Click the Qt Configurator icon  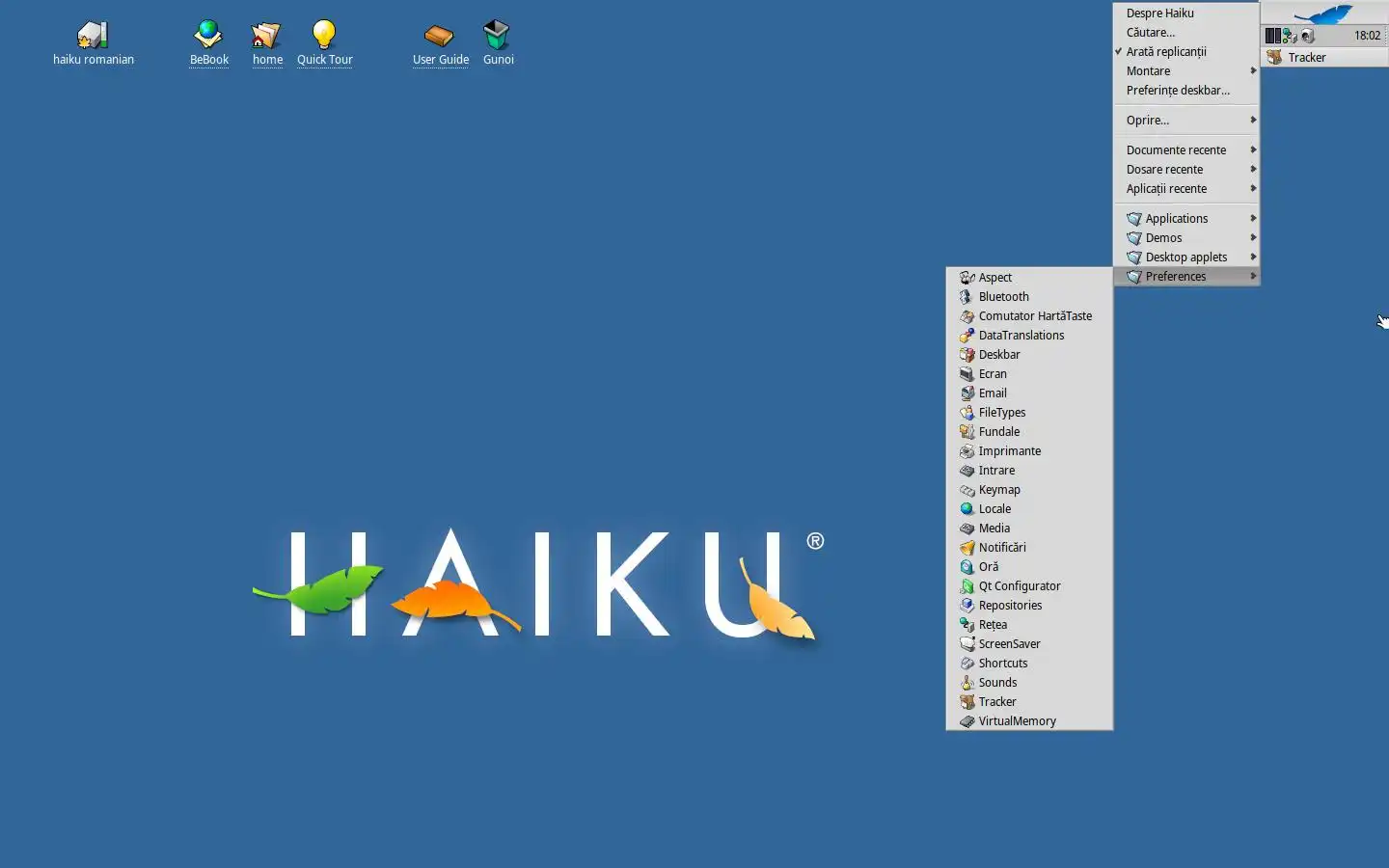pos(967,586)
